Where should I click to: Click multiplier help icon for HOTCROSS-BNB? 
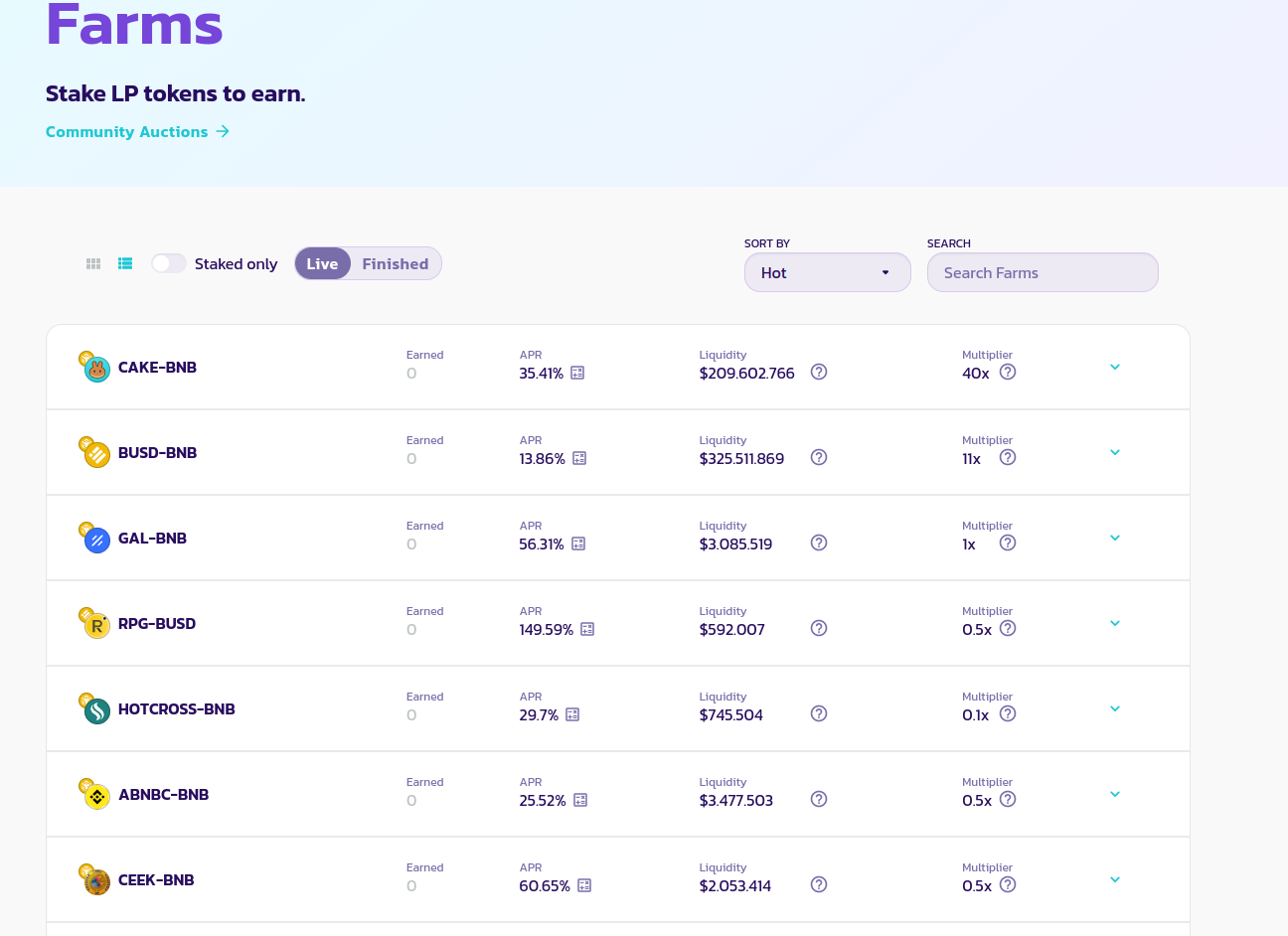[x=1008, y=713]
